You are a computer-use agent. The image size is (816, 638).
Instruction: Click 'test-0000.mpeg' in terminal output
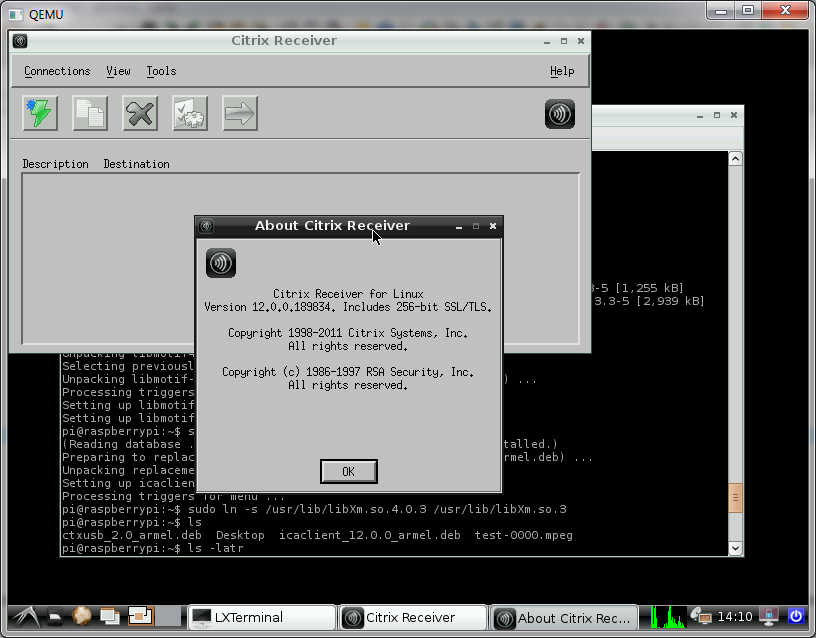[524, 535]
